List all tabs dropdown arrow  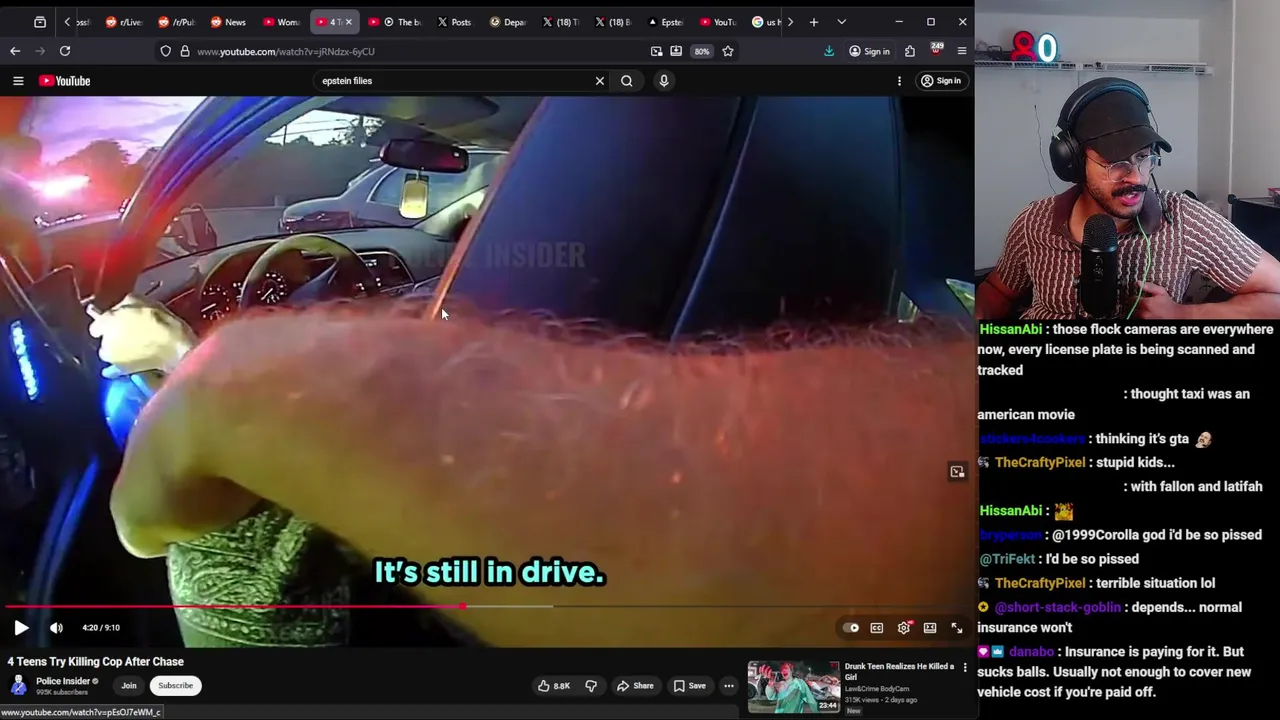tap(841, 22)
